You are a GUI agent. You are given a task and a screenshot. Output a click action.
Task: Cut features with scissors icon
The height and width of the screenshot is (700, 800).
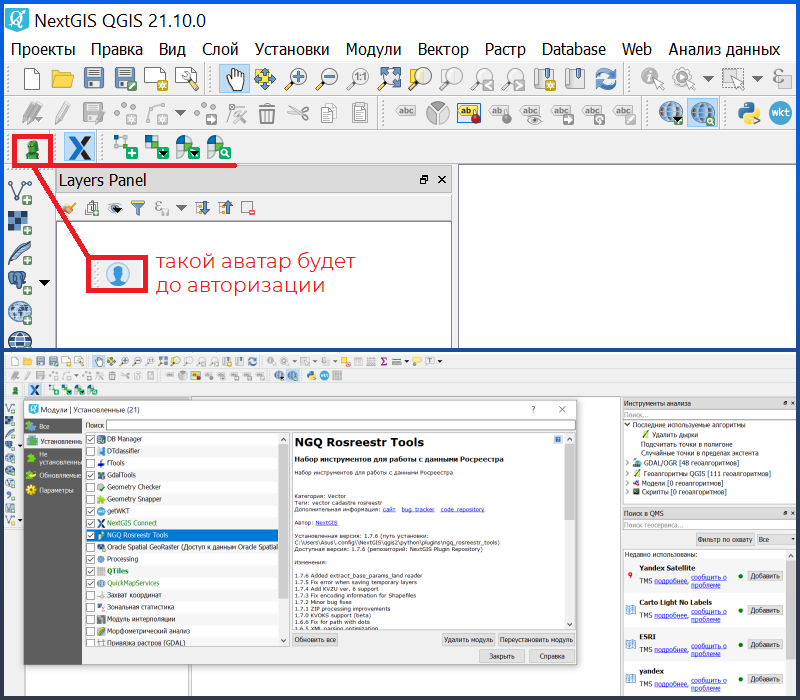point(298,113)
